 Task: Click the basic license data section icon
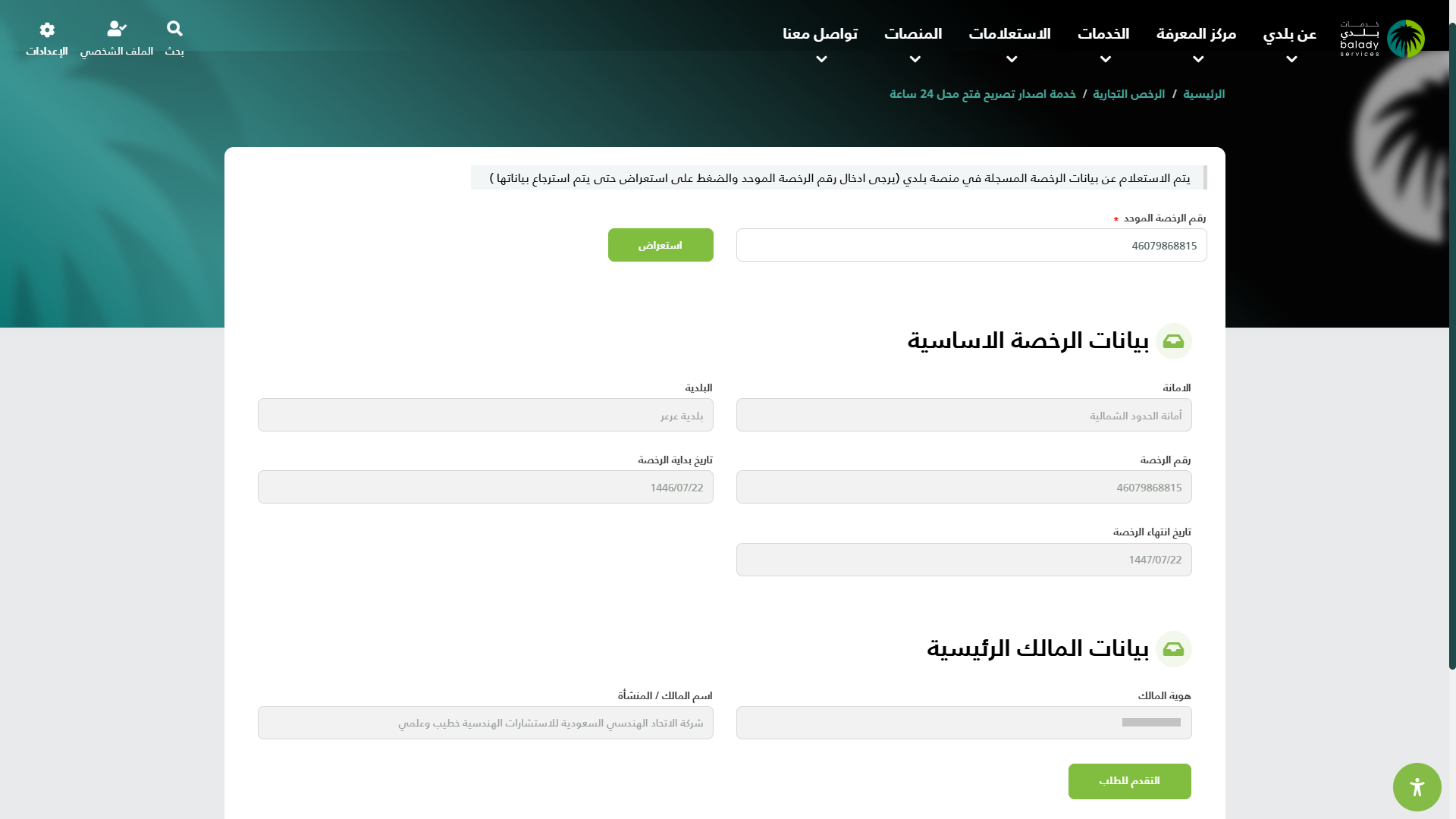click(x=1173, y=341)
